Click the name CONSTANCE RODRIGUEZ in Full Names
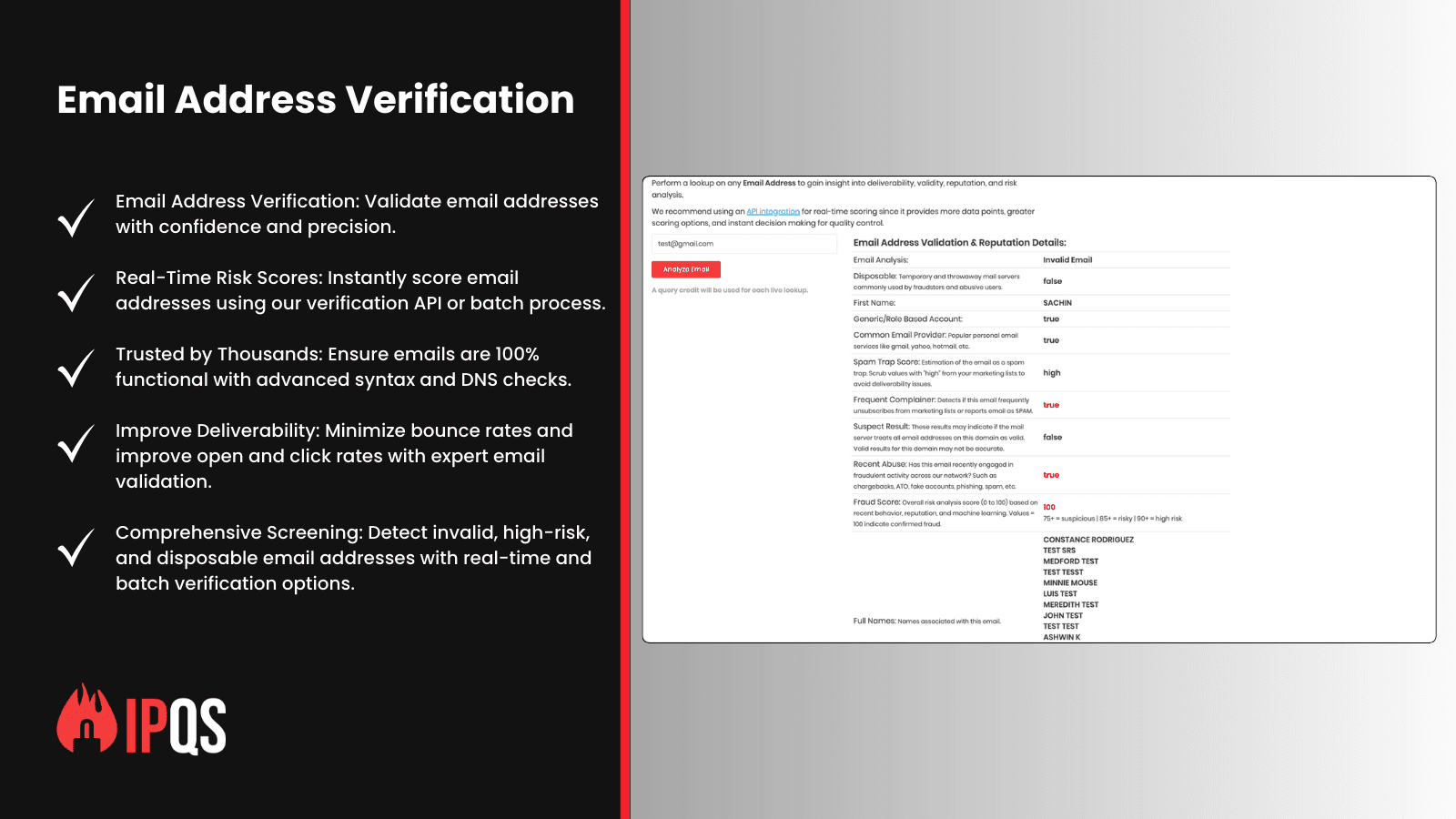 point(1088,540)
